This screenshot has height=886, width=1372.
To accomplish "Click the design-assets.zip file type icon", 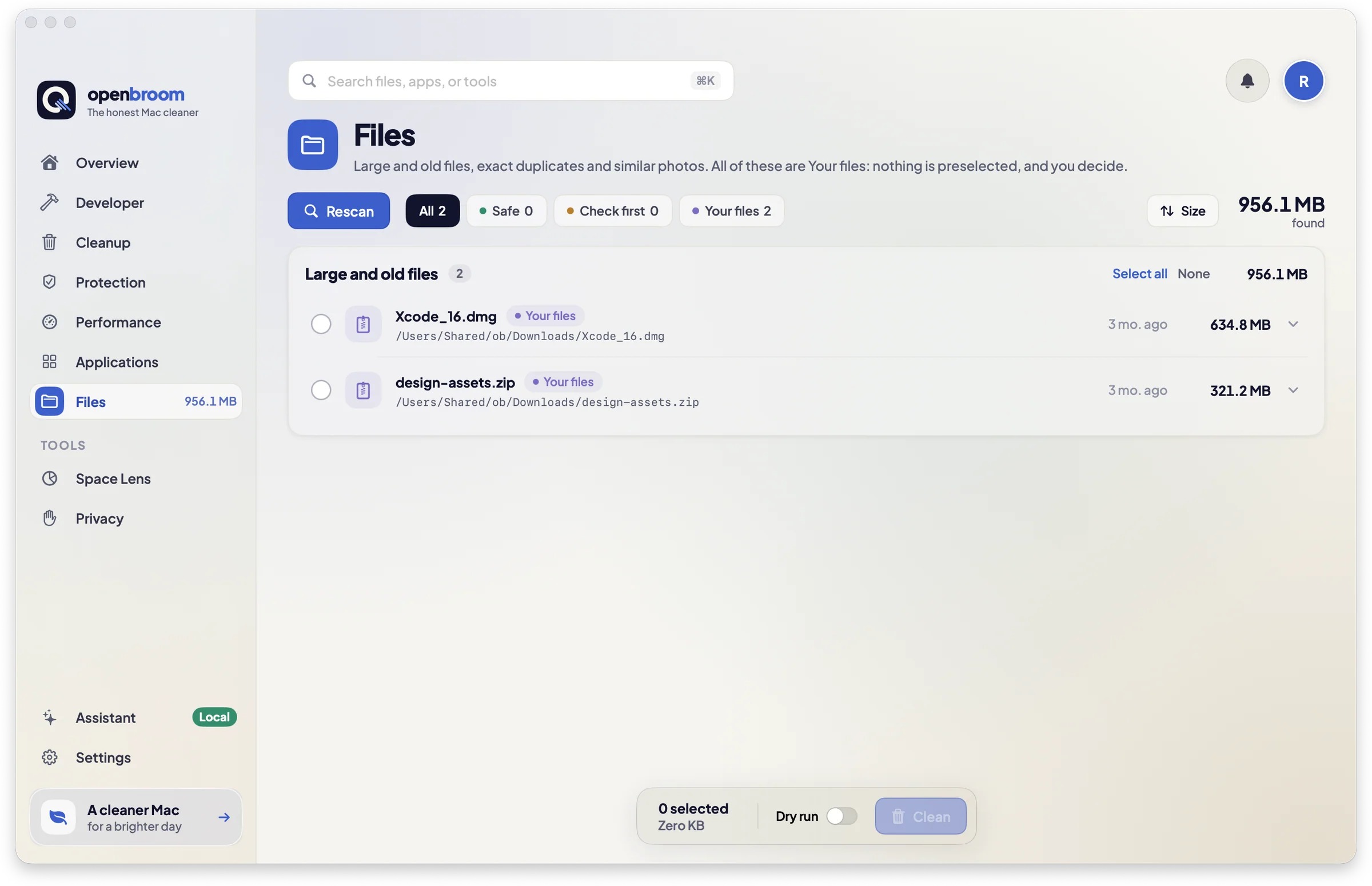I will pyautogui.click(x=363, y=390).
